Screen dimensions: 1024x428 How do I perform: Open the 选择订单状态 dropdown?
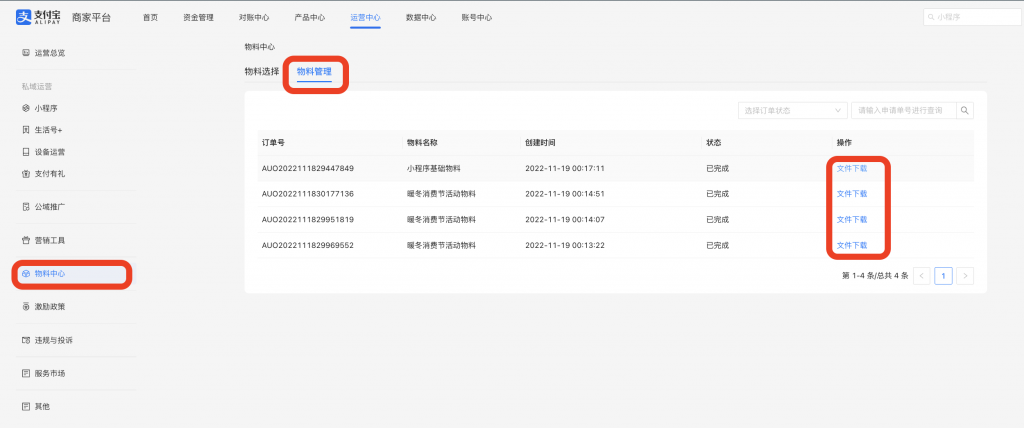coord(793,110)
